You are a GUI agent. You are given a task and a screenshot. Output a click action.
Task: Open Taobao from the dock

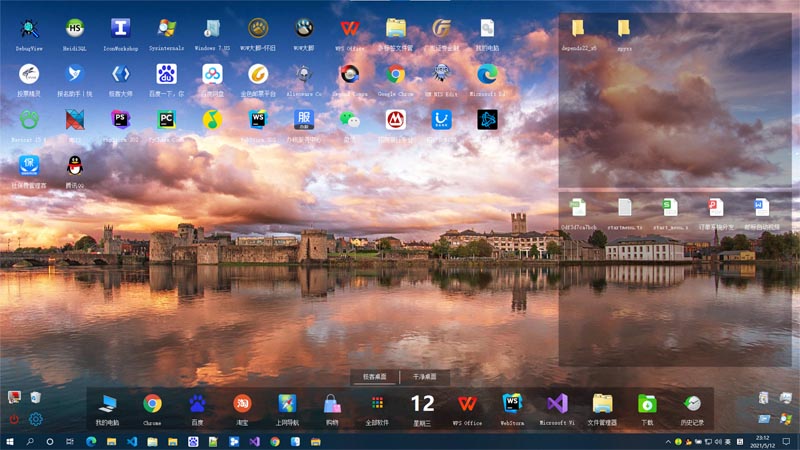[x=242, y=403]
